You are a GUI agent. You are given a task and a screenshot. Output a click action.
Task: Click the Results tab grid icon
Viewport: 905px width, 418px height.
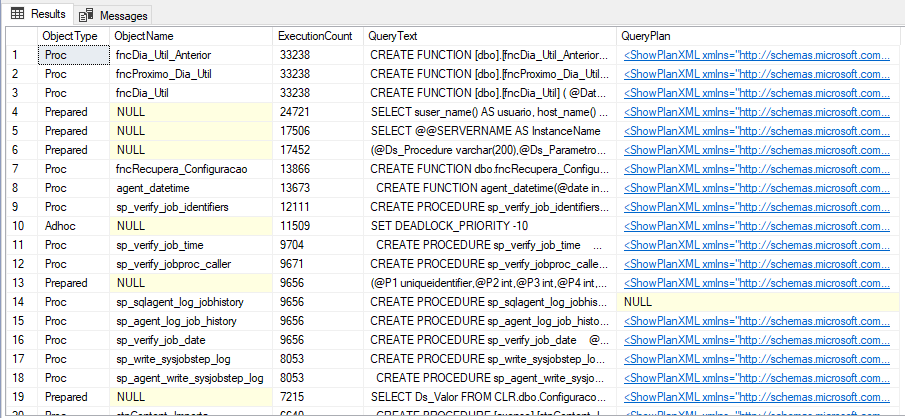click(x=17, y=15)
